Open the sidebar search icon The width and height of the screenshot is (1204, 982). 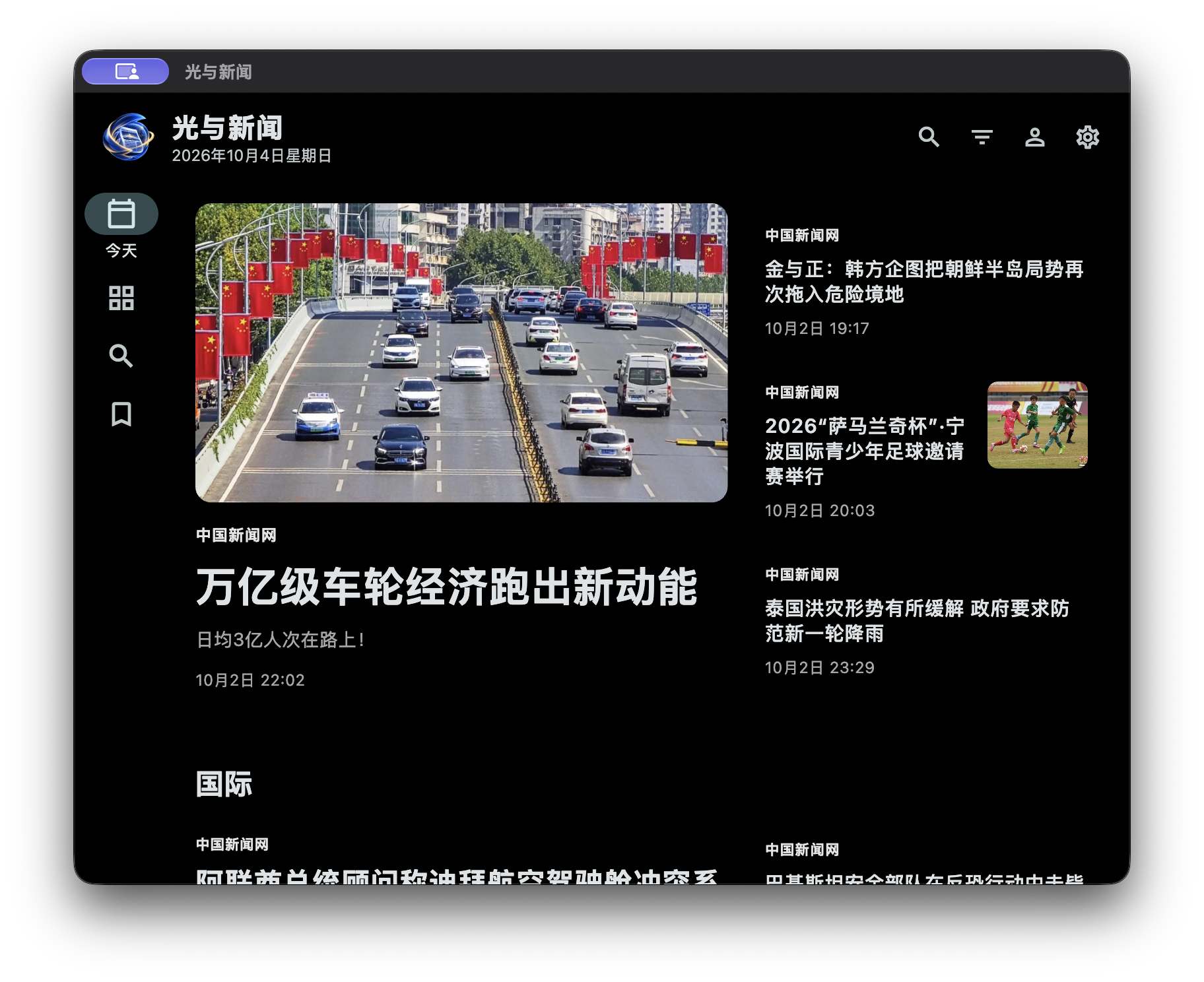point(121,356)
